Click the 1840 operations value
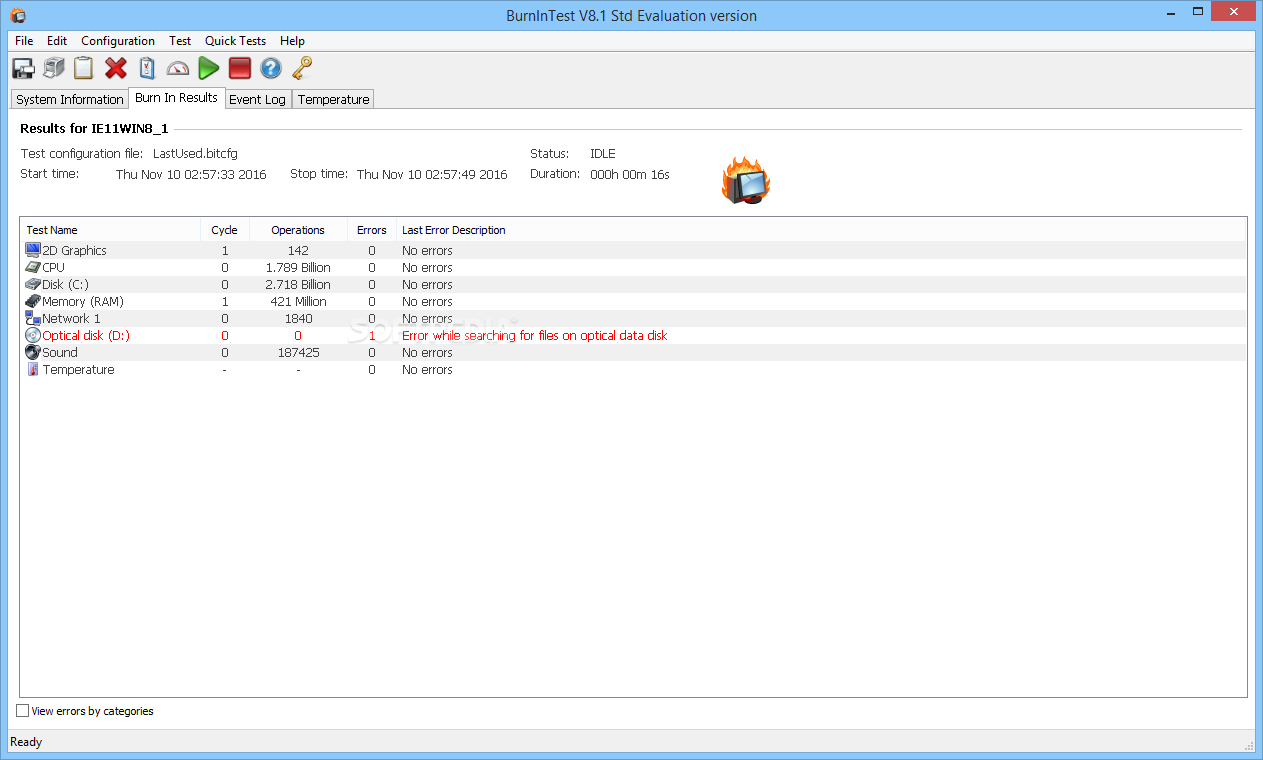The image size is (1263, 760). click(x=298, y=318)
